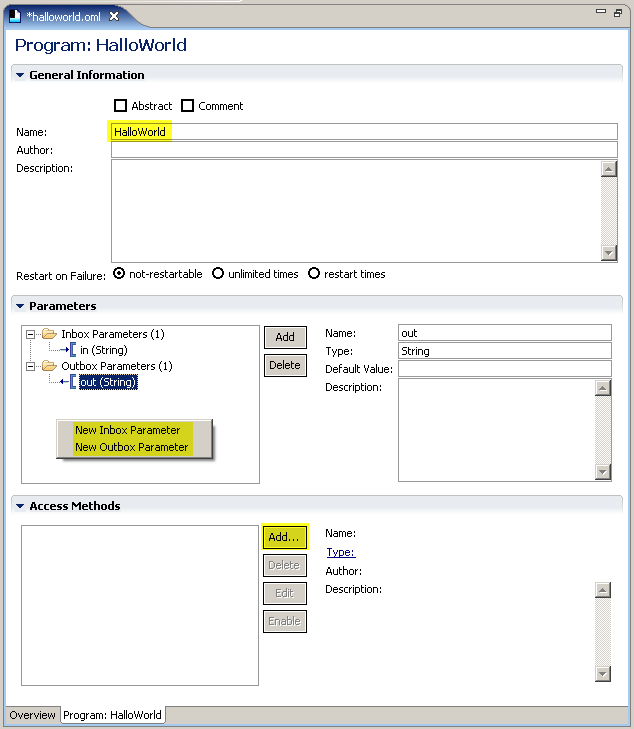Select restart times radio option
This screenshot has height=729, width=634.
pyautogui.click(x=314, y=273)
